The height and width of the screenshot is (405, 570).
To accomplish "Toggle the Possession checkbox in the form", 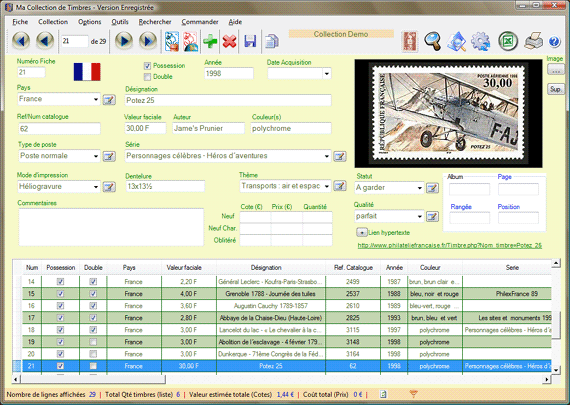I will click(147, 66).
